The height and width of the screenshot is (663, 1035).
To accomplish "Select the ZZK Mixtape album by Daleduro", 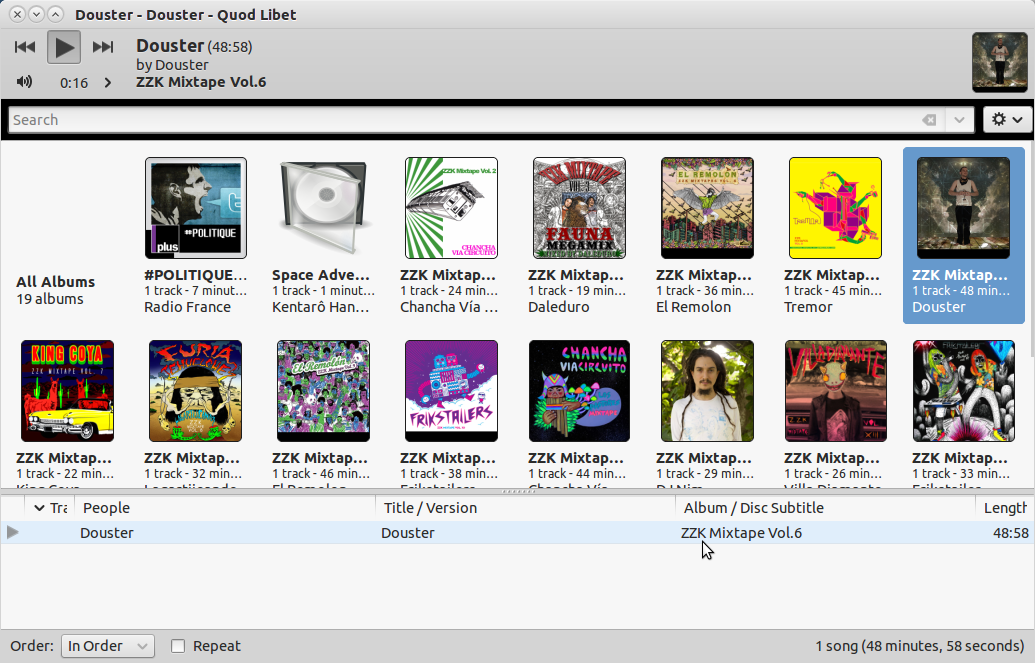I will (580, 236).
